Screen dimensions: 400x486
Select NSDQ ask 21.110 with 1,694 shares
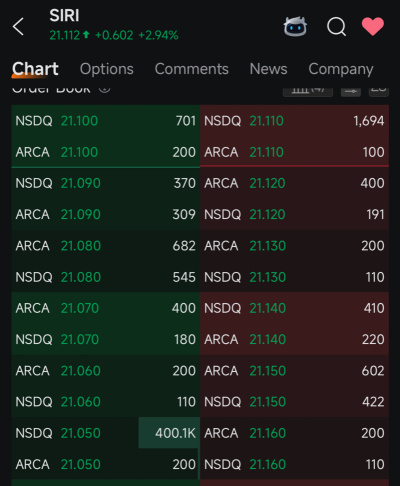point(294,121)
